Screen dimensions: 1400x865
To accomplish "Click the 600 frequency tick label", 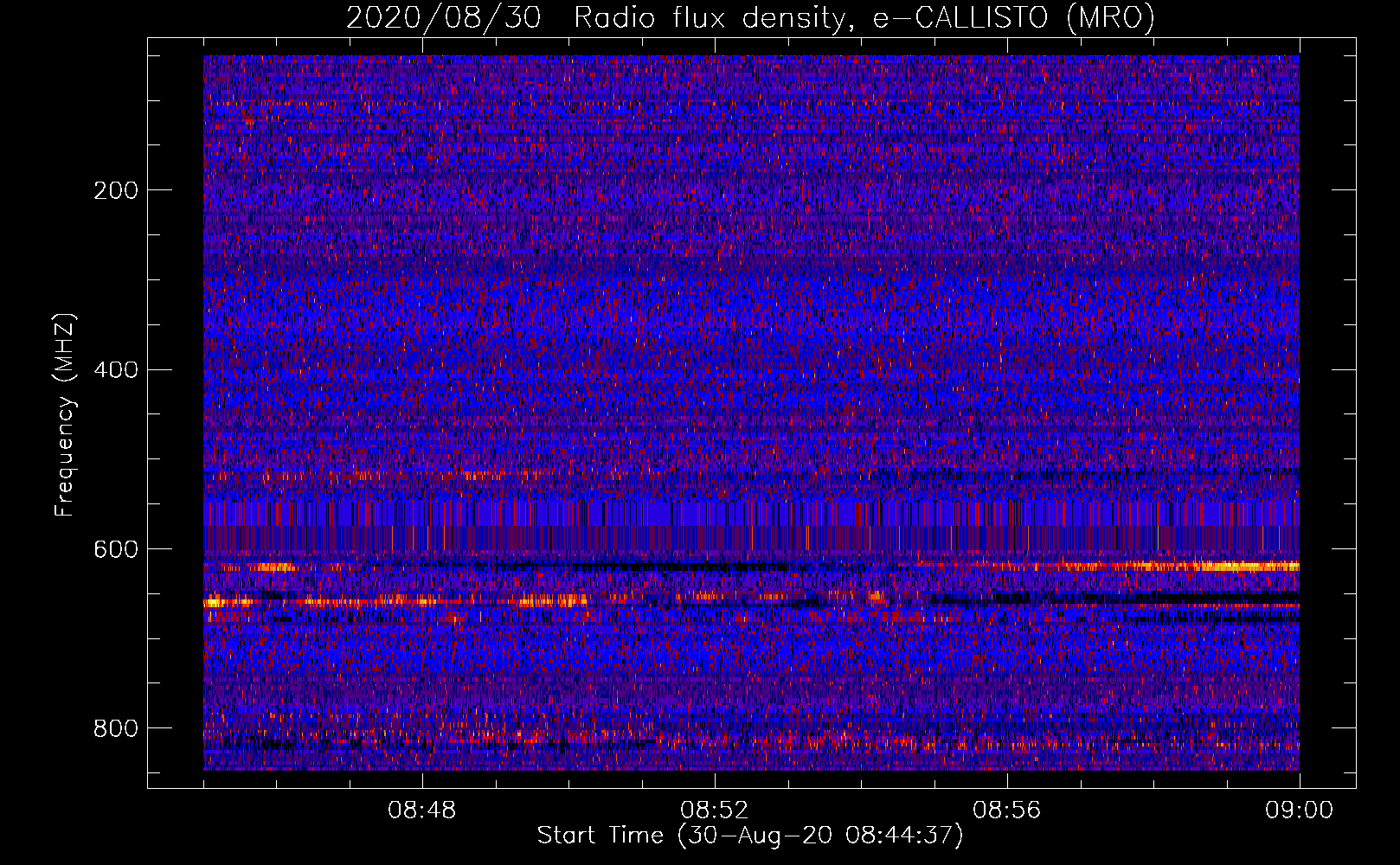I will pos(116,549).
